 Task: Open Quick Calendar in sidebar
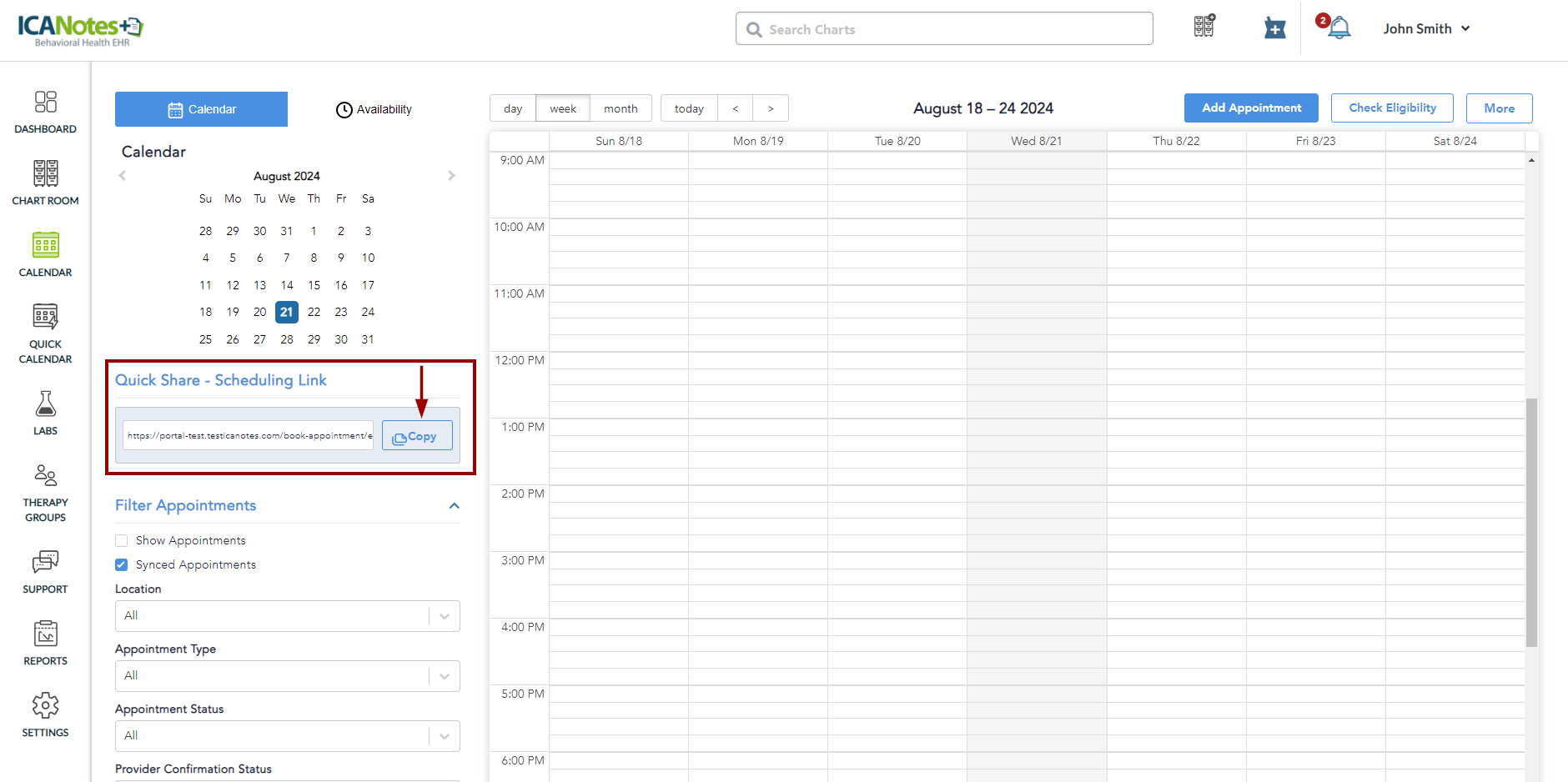click(45, 333)
